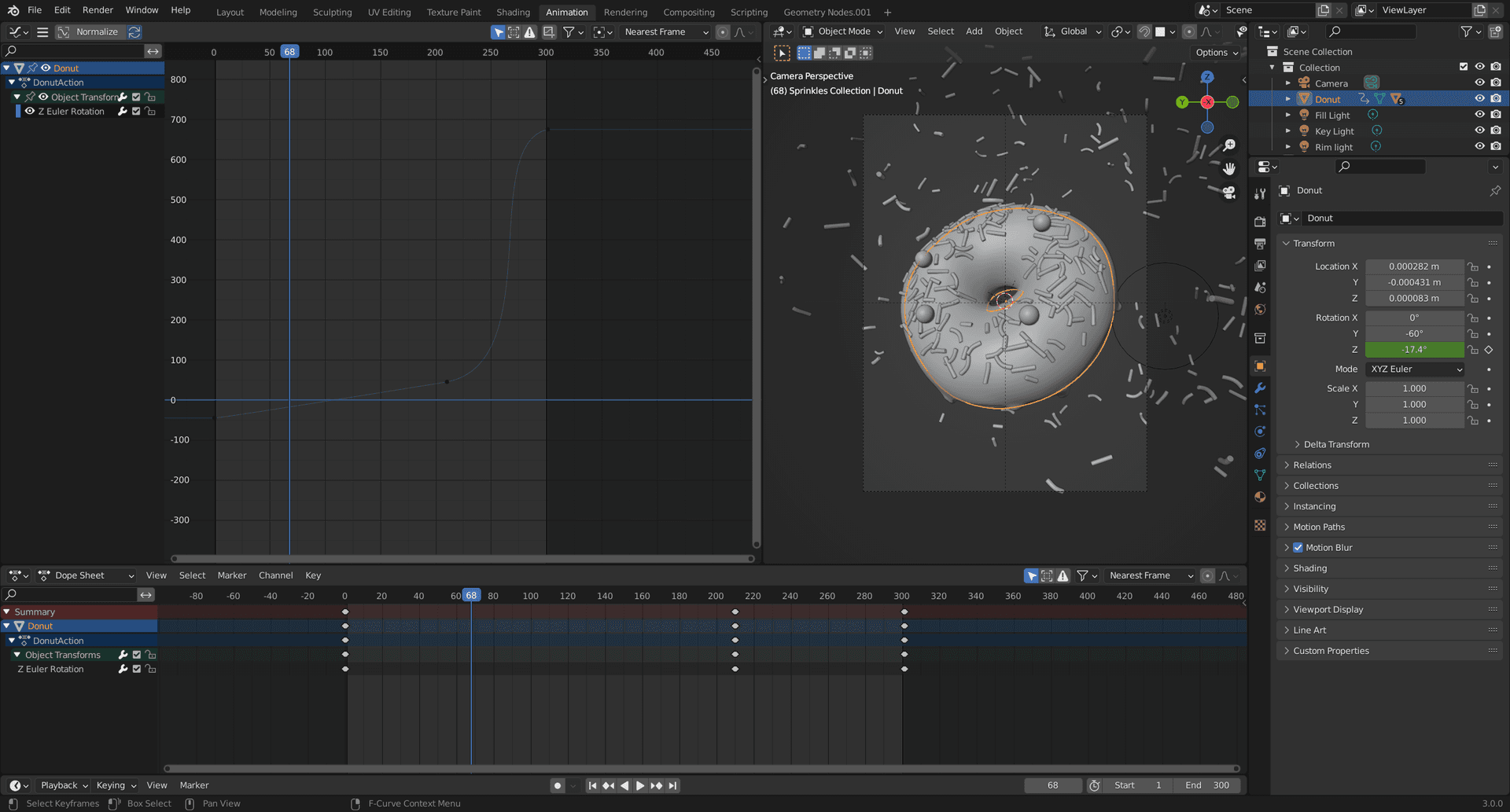
Task: Open the Physics Properties tab
Action: [x=1260, y=431]
